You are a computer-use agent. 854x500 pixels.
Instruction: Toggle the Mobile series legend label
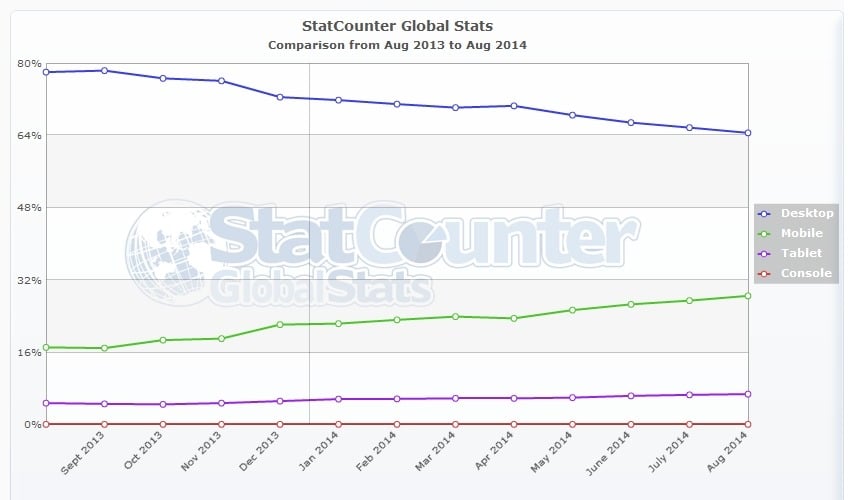802,233
